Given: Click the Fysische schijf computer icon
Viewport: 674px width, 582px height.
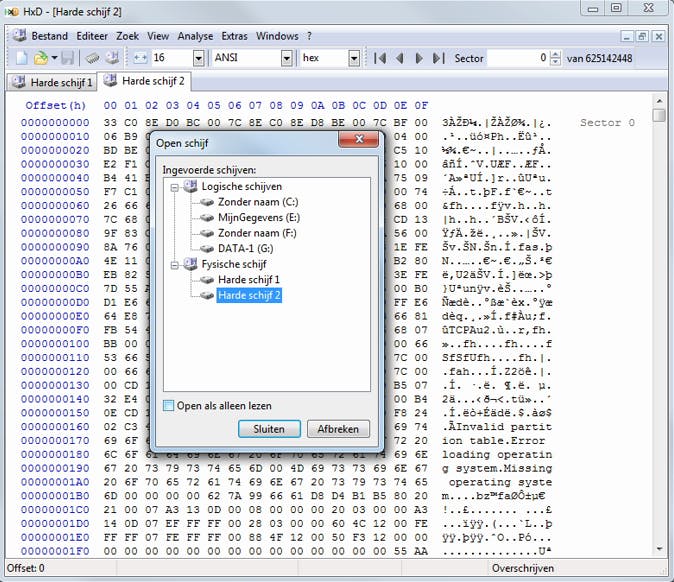Looking at the screenshot, I should point(190,264).
